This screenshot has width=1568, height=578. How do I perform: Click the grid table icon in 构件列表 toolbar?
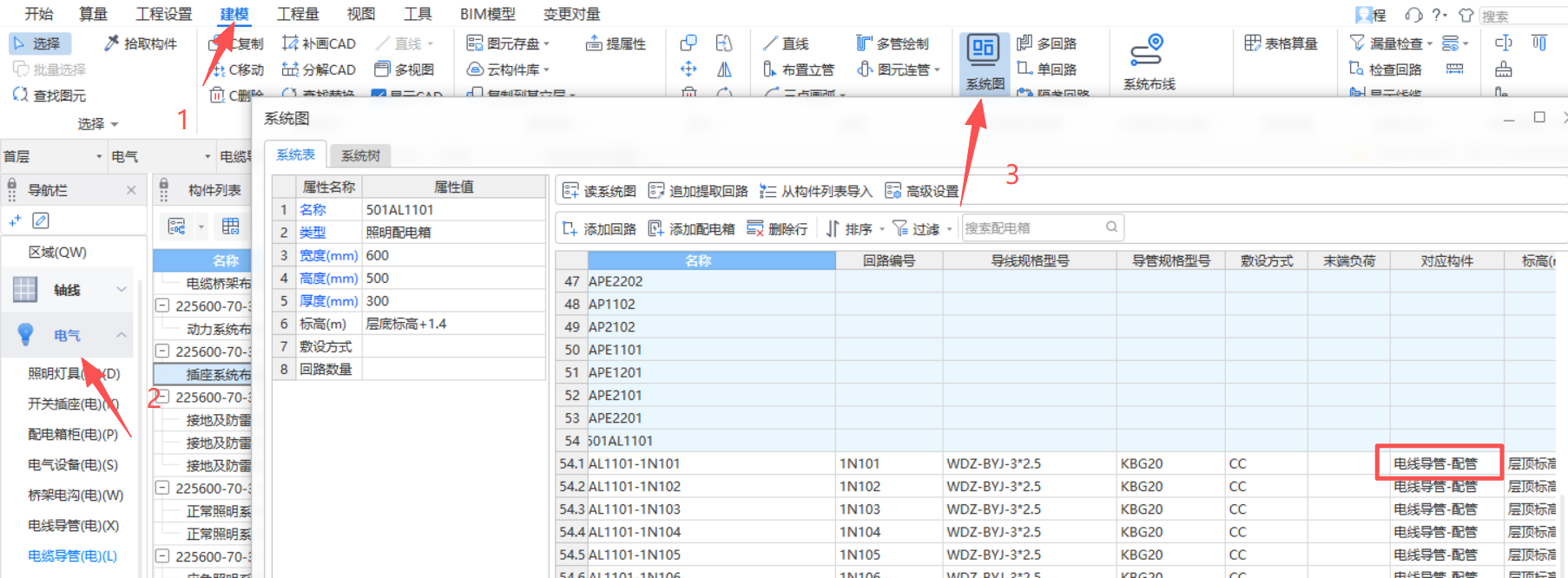pos(230,227)
